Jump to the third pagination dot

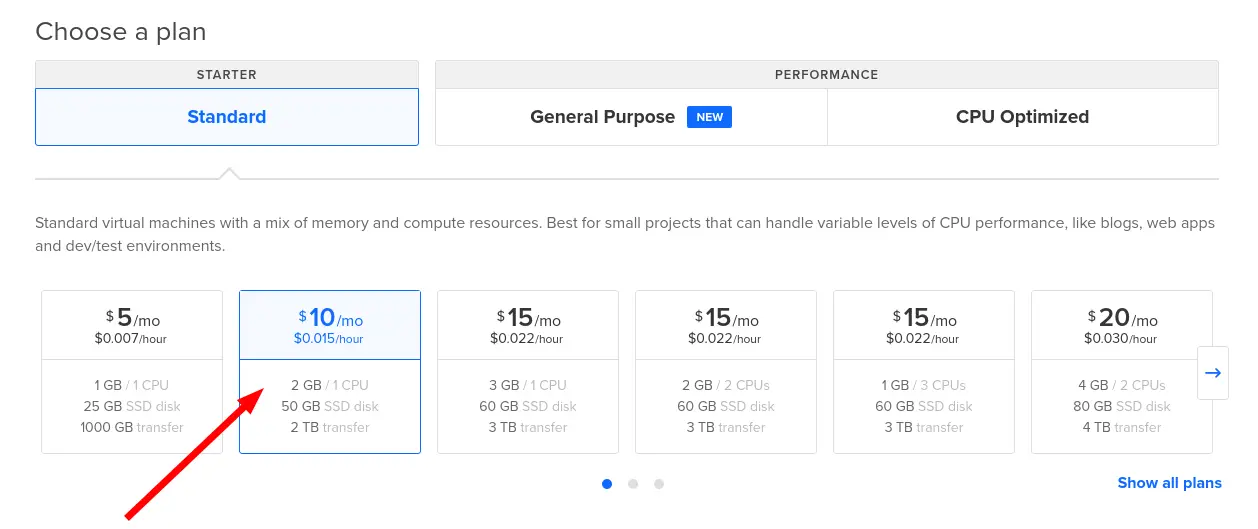tap(659, 484)
